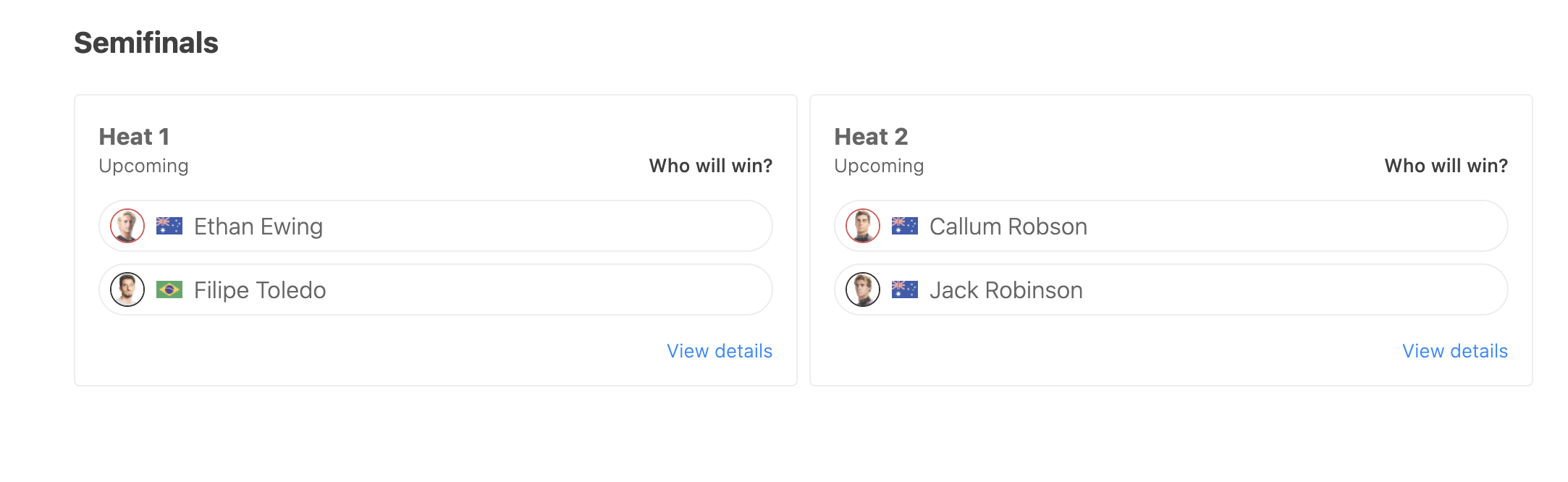Click the Australian flag beside Callum Robson

(x=905, y=227)
